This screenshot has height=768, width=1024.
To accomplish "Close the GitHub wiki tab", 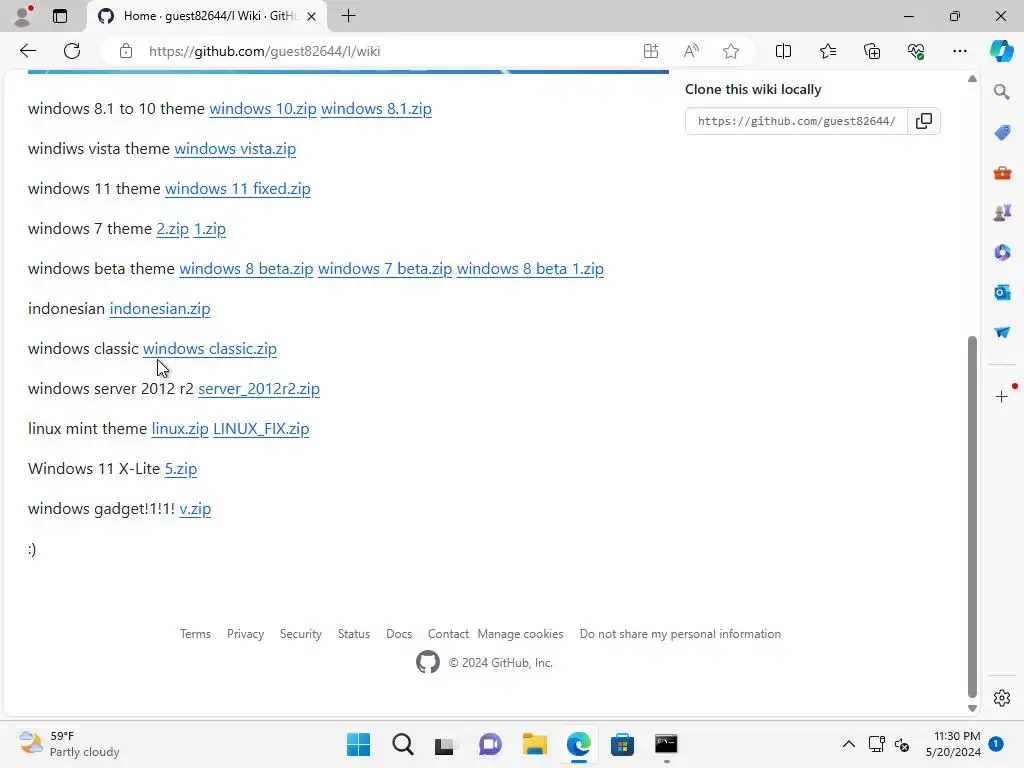I will pyautogui.click(x=312, y=16).
